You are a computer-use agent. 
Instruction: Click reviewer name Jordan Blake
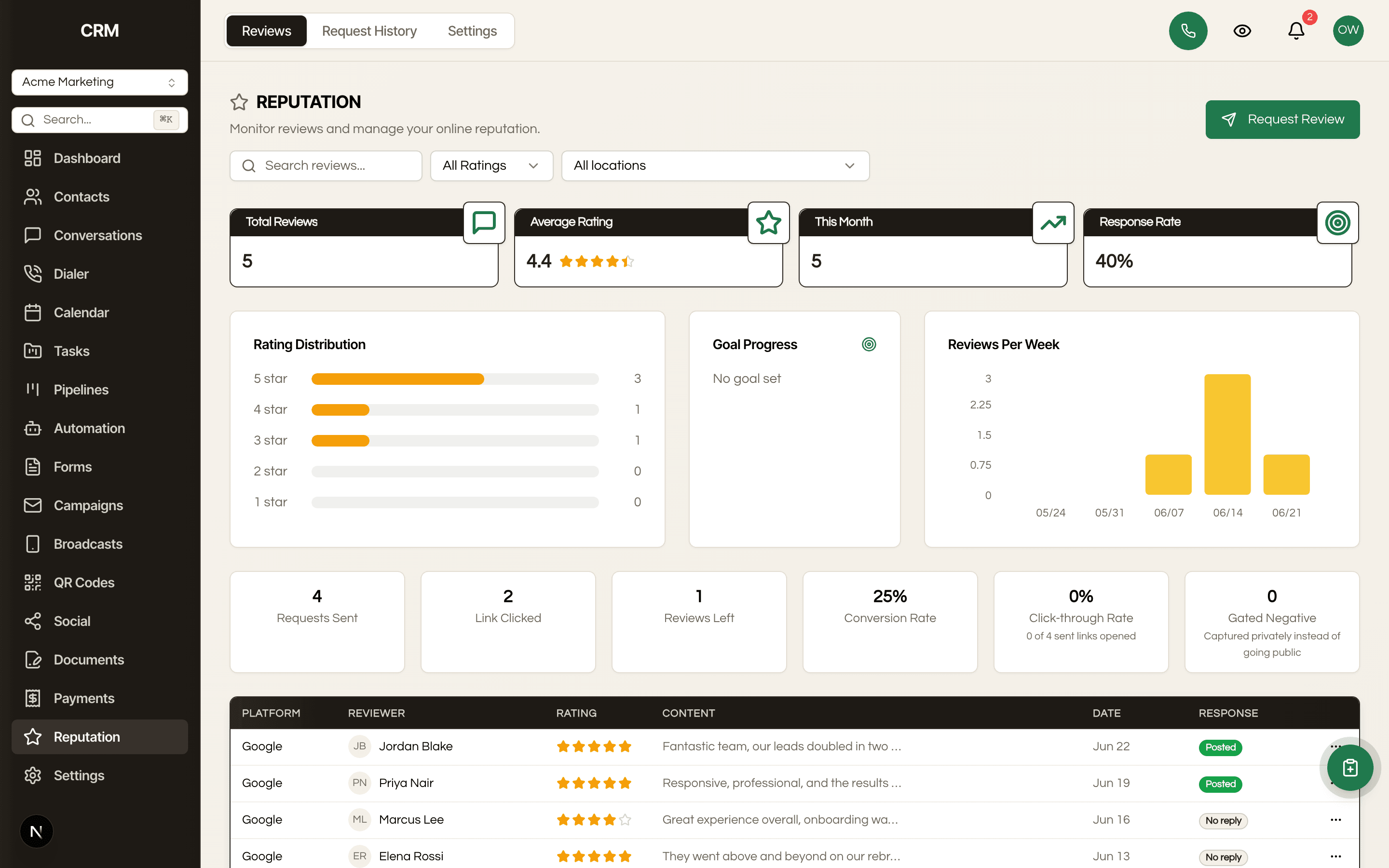coord(416,746)
